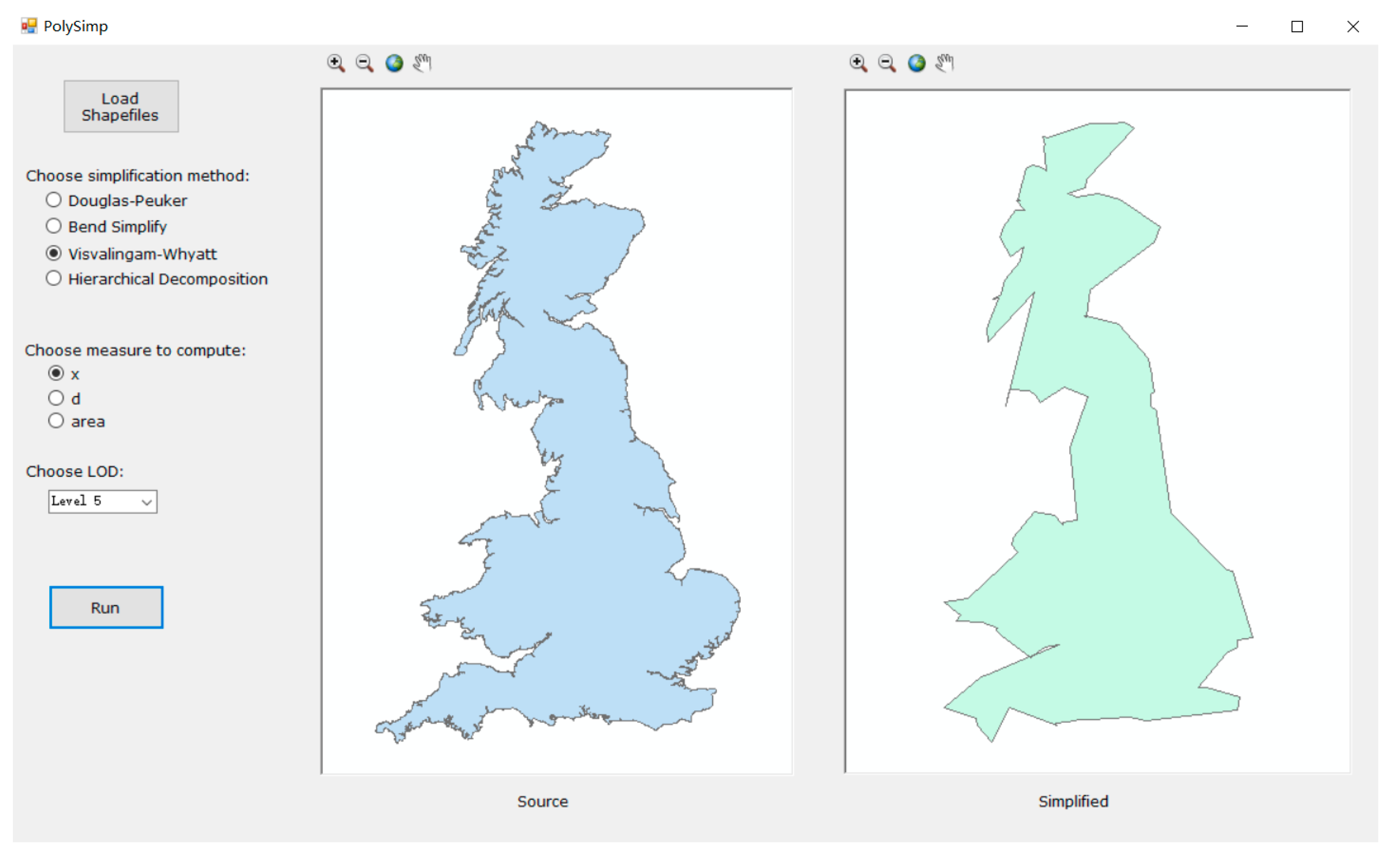
Task: Open the Level 5 LOD dropdown
Action: [102, 502]
